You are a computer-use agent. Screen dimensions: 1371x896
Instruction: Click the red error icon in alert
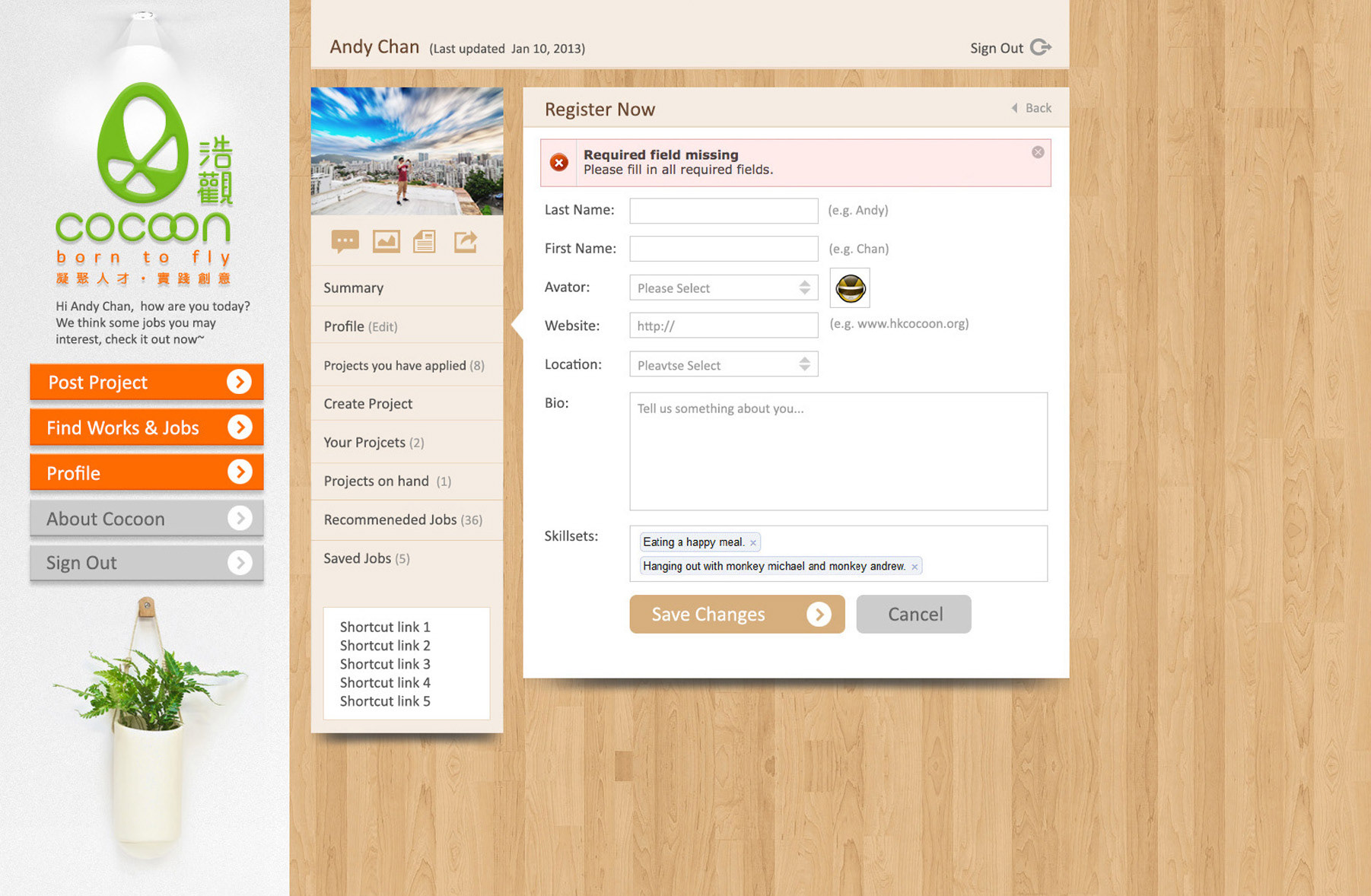tap(559, 162)
